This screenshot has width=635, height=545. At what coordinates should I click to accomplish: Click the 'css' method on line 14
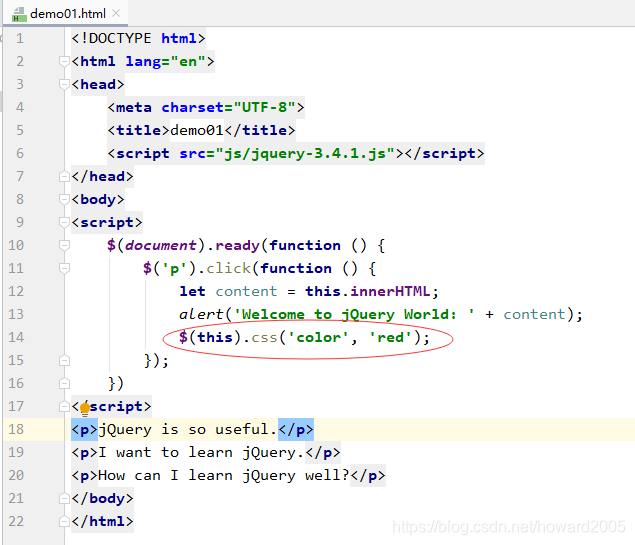click(x=264, y=337)
